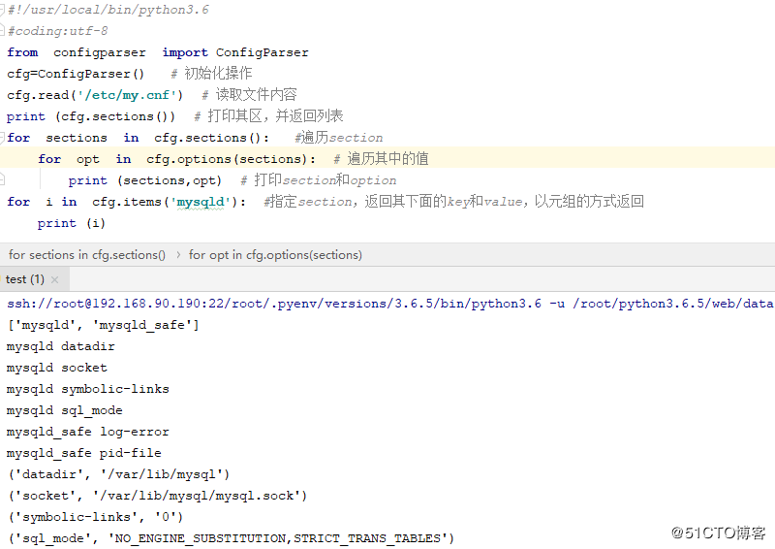Viewport: 775px width, 549px height.
Task: Click the ssh://root@192.168.90.190 command line
Action: (390, 303)
